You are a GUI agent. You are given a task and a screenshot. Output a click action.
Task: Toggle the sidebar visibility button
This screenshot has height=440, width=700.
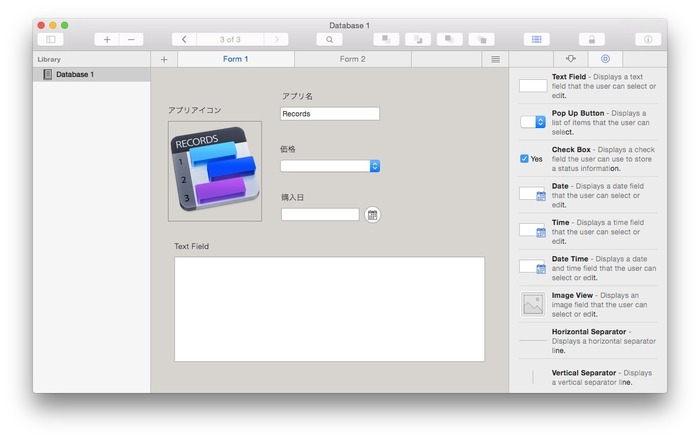pos(50,39)
